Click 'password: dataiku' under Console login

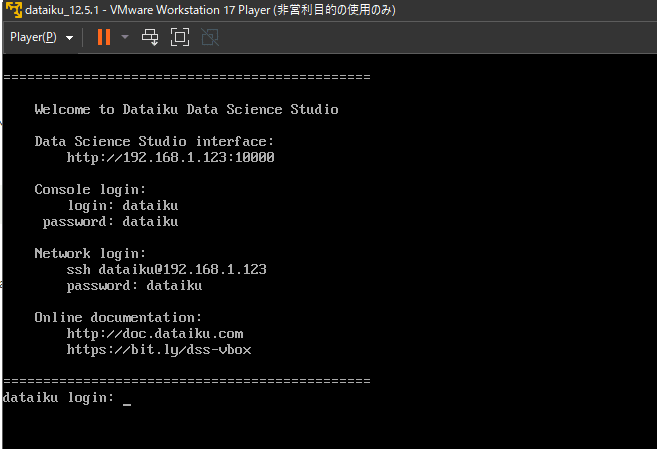click(x=111, y=222)
